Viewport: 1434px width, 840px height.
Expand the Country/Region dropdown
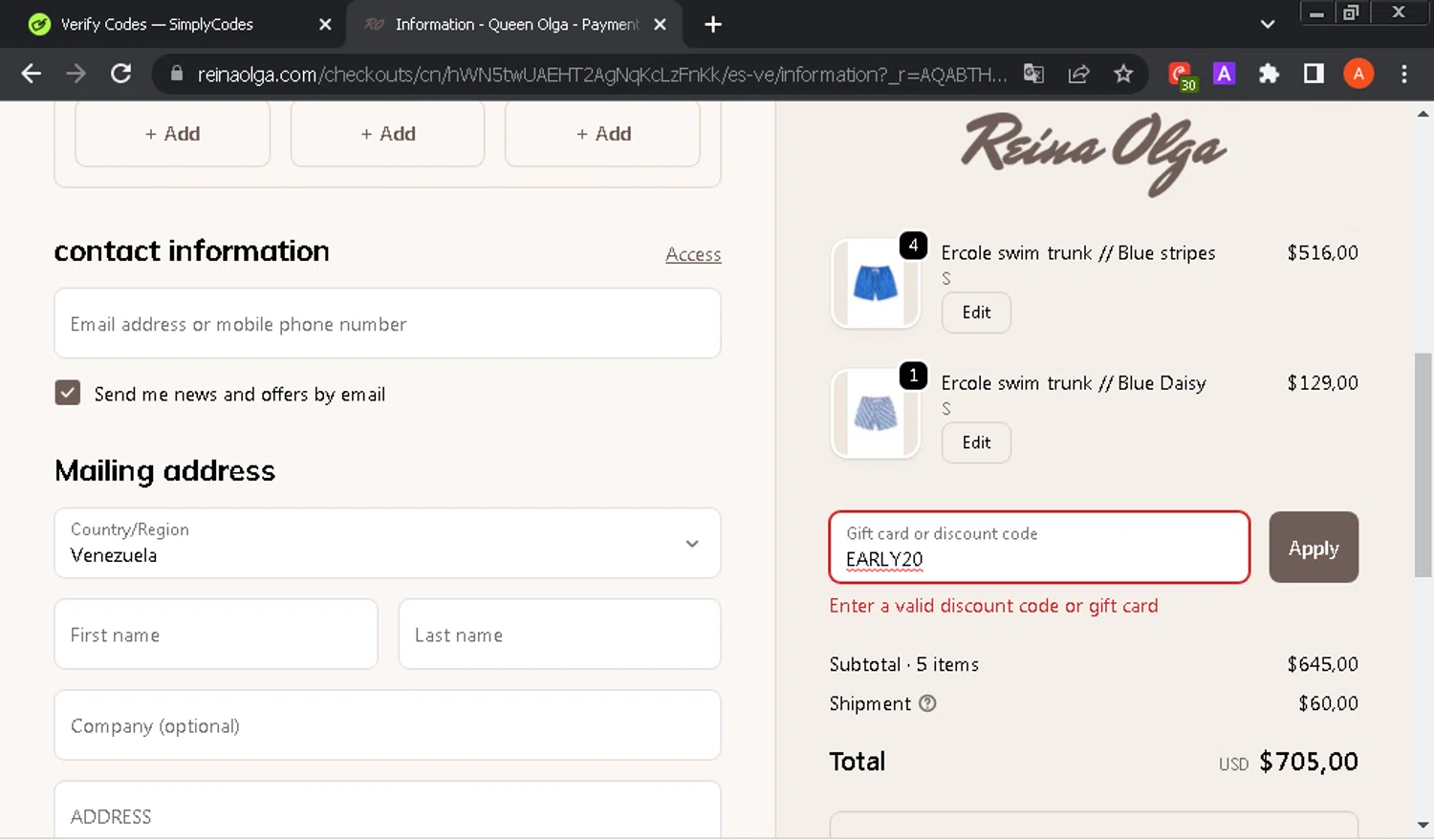point(387,543)
